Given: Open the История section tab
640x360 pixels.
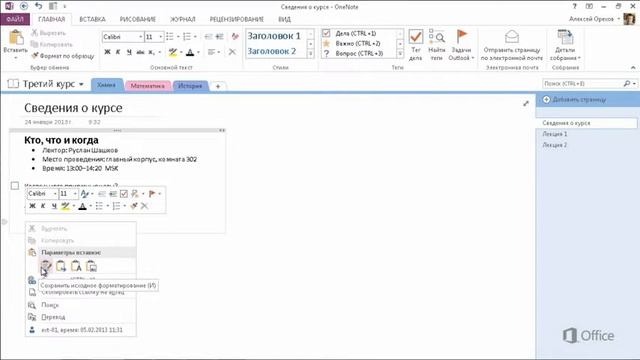Looking at the screenshot, I should point(190,86).
